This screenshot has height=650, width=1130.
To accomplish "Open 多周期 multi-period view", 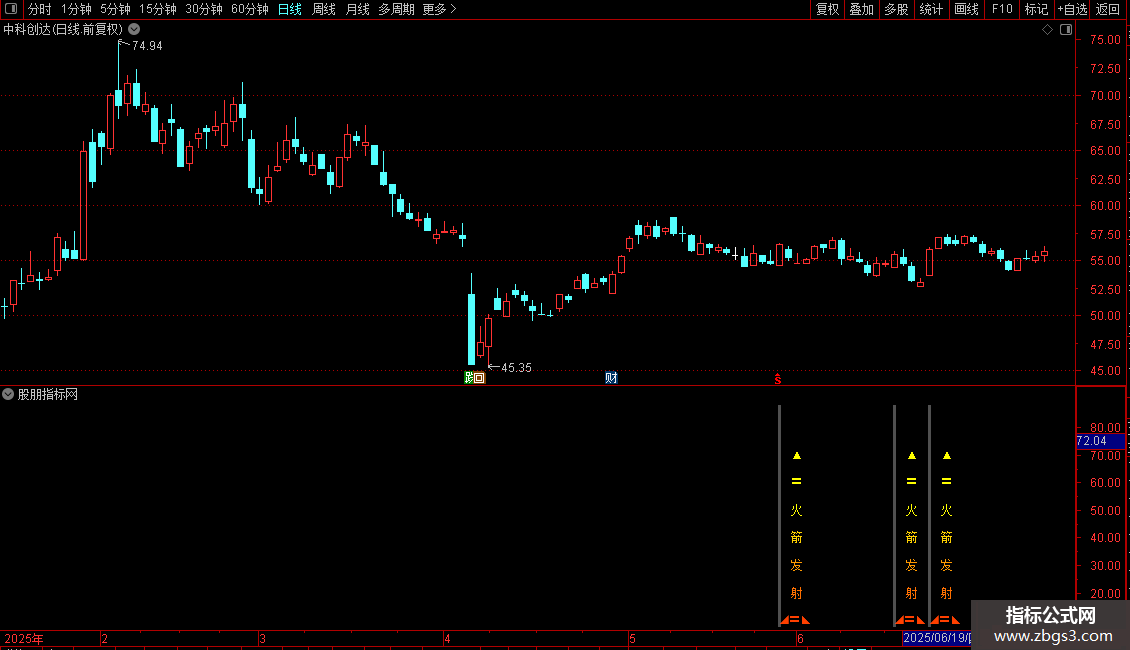I will (396, 9).
